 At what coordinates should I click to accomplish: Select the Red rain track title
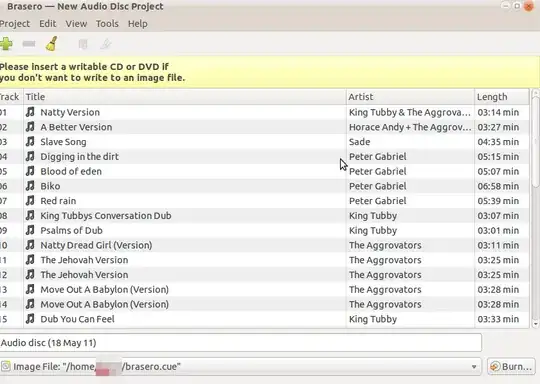pos(58,201)
